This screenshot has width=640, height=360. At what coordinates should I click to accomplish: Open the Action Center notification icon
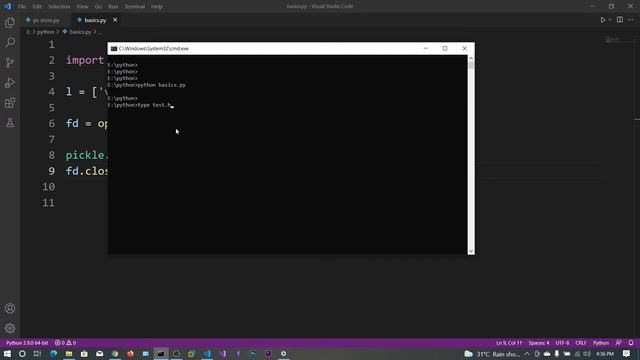627,353
